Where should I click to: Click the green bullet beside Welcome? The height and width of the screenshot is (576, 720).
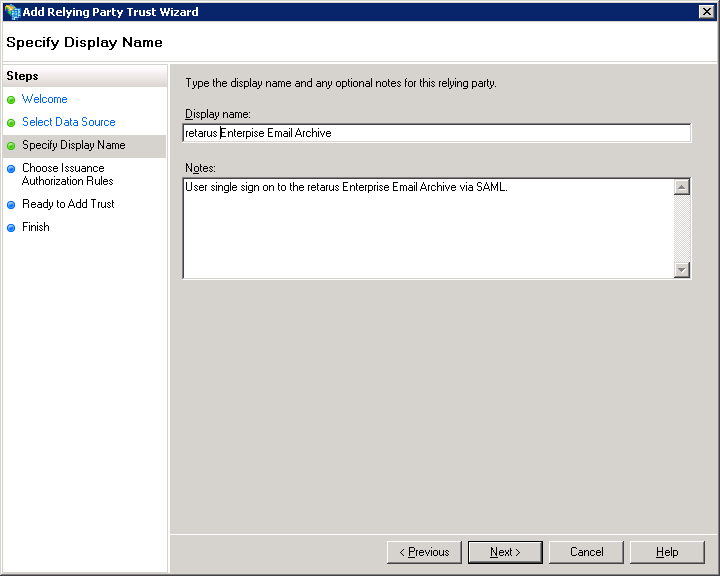[x=11, y=100]
